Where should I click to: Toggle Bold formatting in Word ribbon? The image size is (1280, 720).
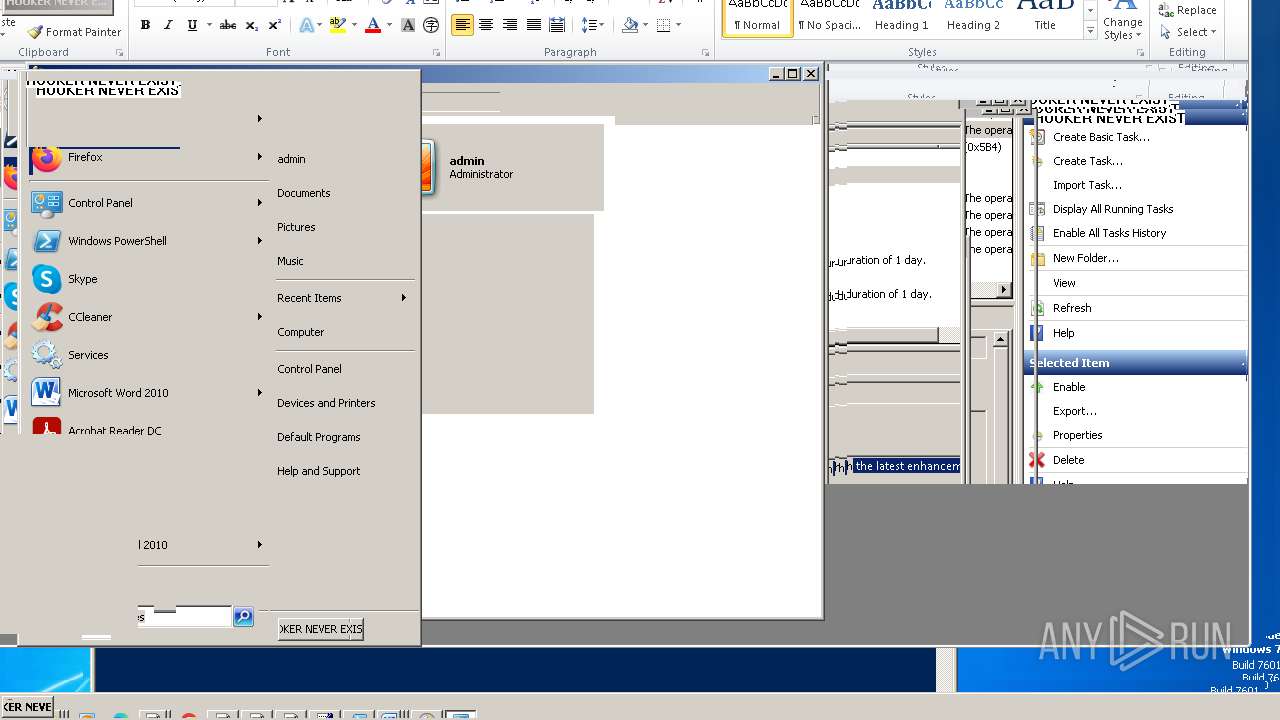point(145,25)
